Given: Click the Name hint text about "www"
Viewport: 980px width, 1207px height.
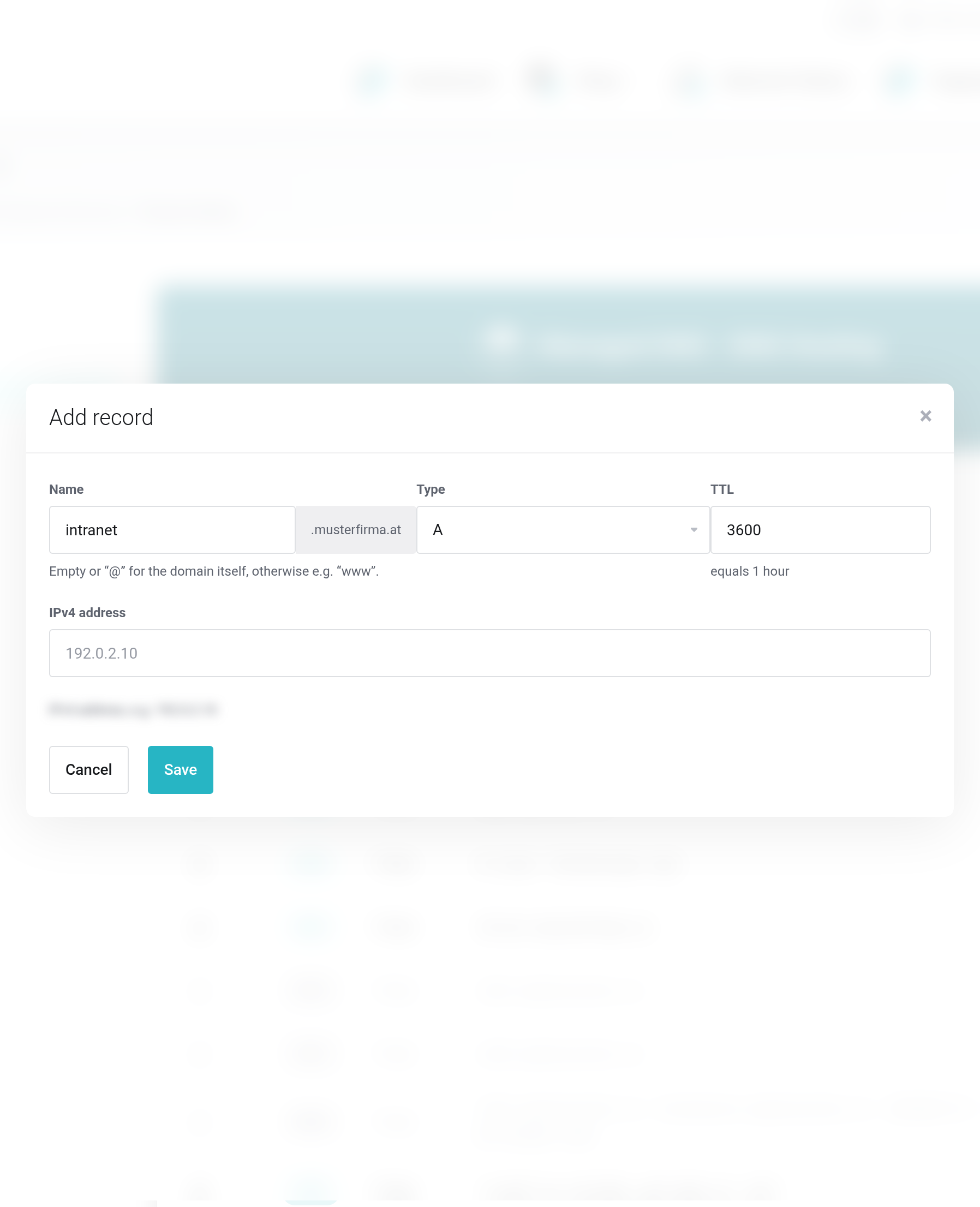Looking at the screenshot, I should click(x=214, y=571).
